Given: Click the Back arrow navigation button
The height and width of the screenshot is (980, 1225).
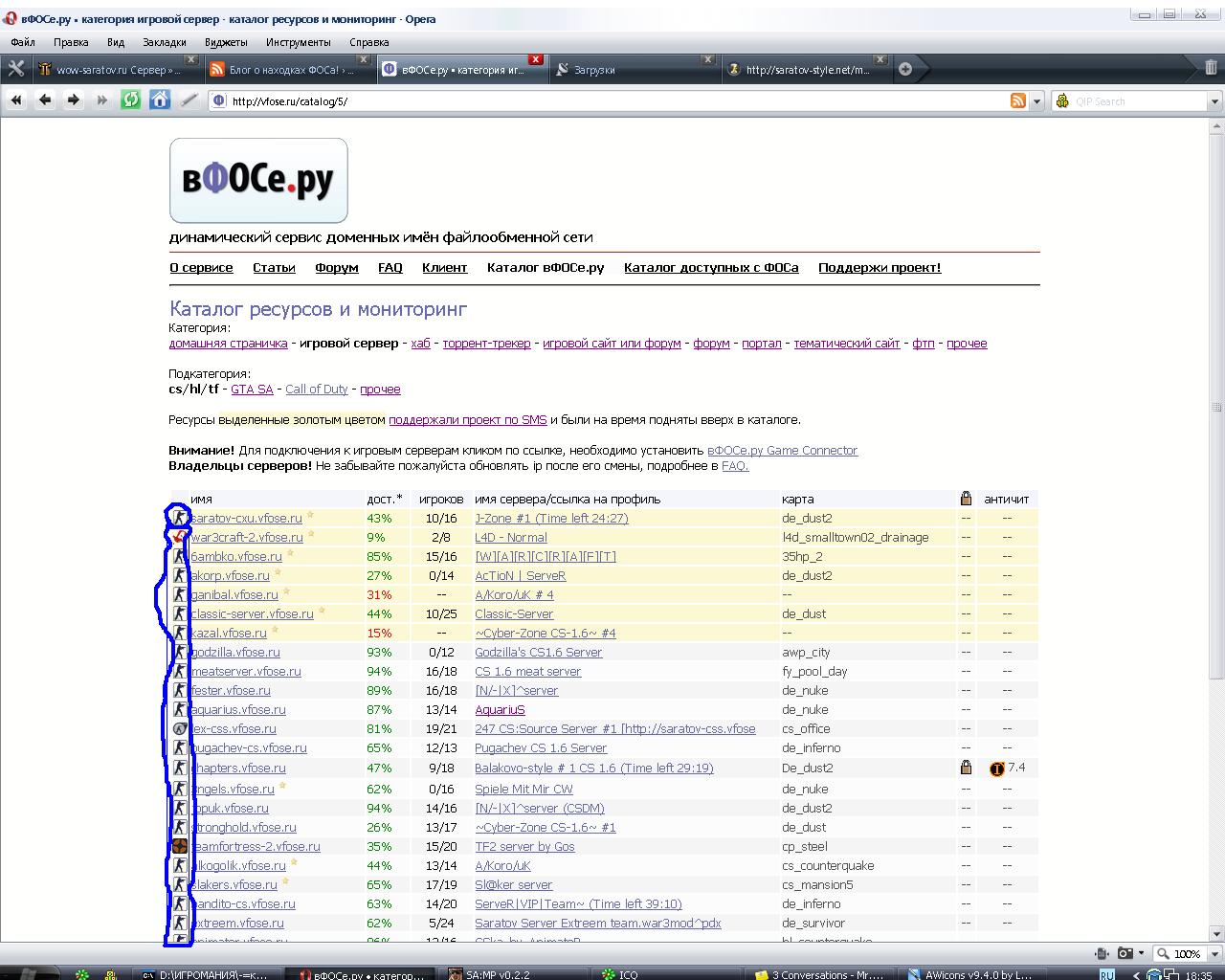Looking at the screenshot, I should click(45, 100).
